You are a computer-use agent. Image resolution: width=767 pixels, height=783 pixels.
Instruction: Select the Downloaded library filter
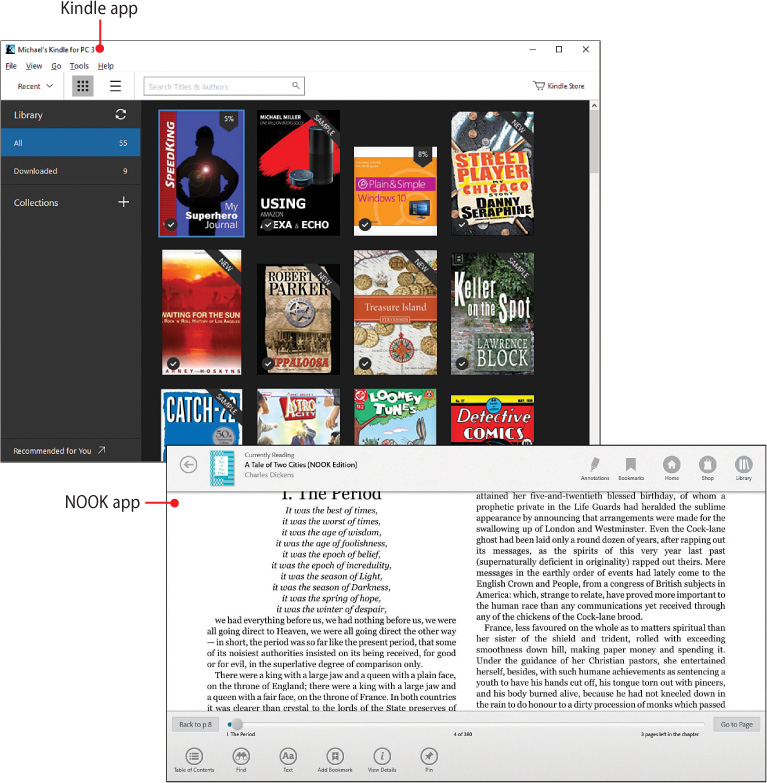(x=70, y=171)
